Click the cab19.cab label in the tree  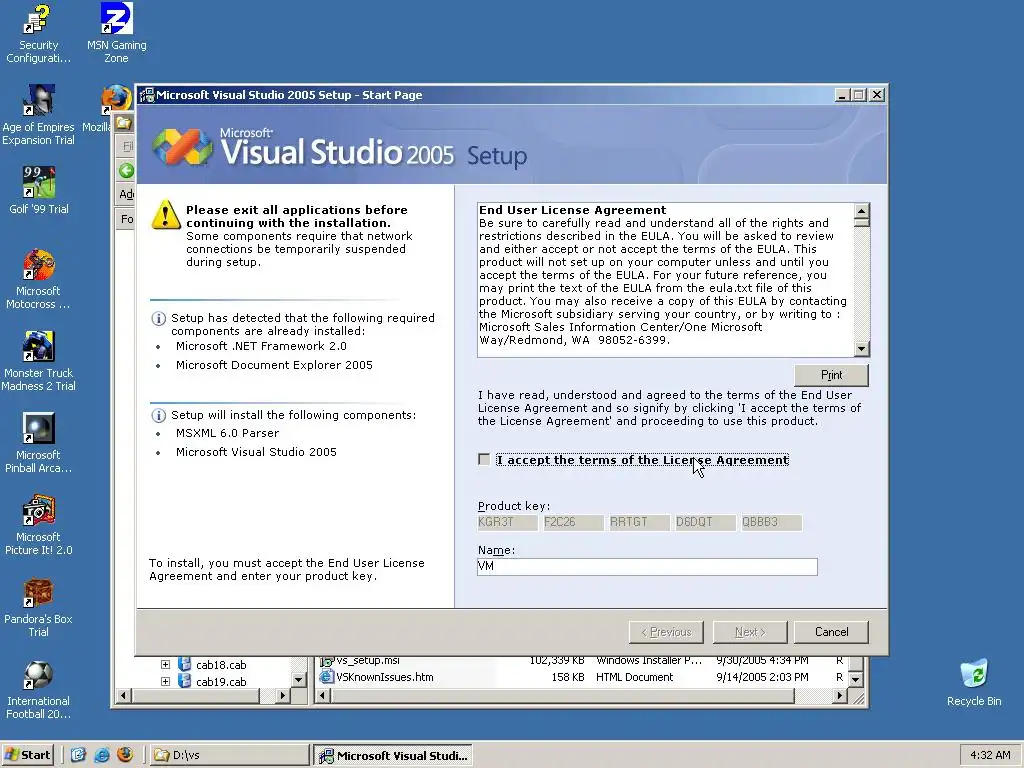221,682
